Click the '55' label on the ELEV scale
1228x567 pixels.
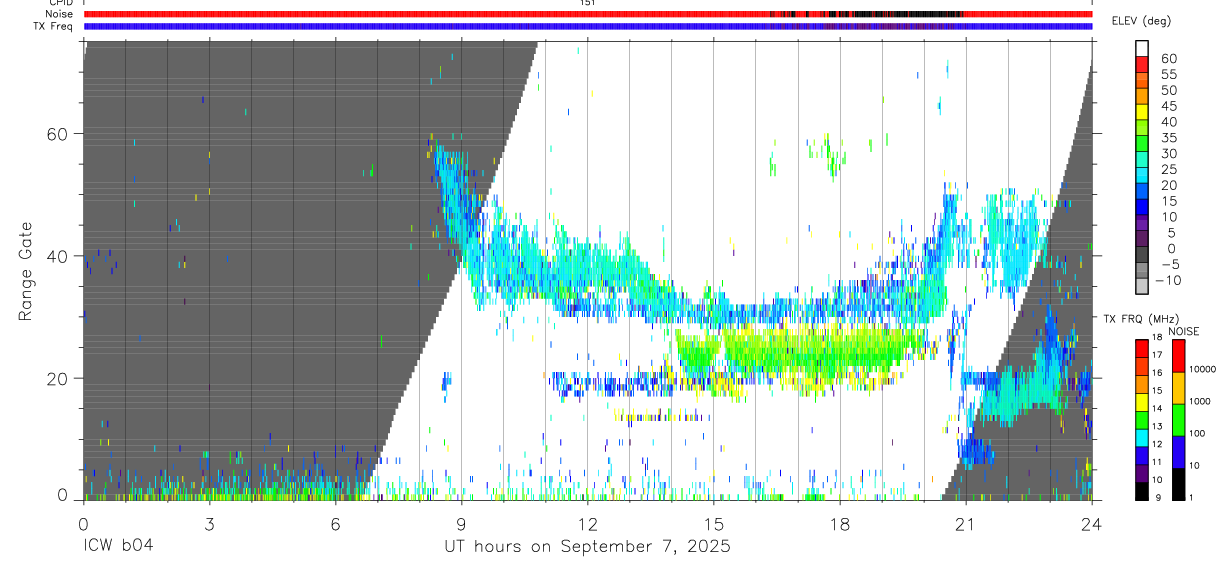1168,74
